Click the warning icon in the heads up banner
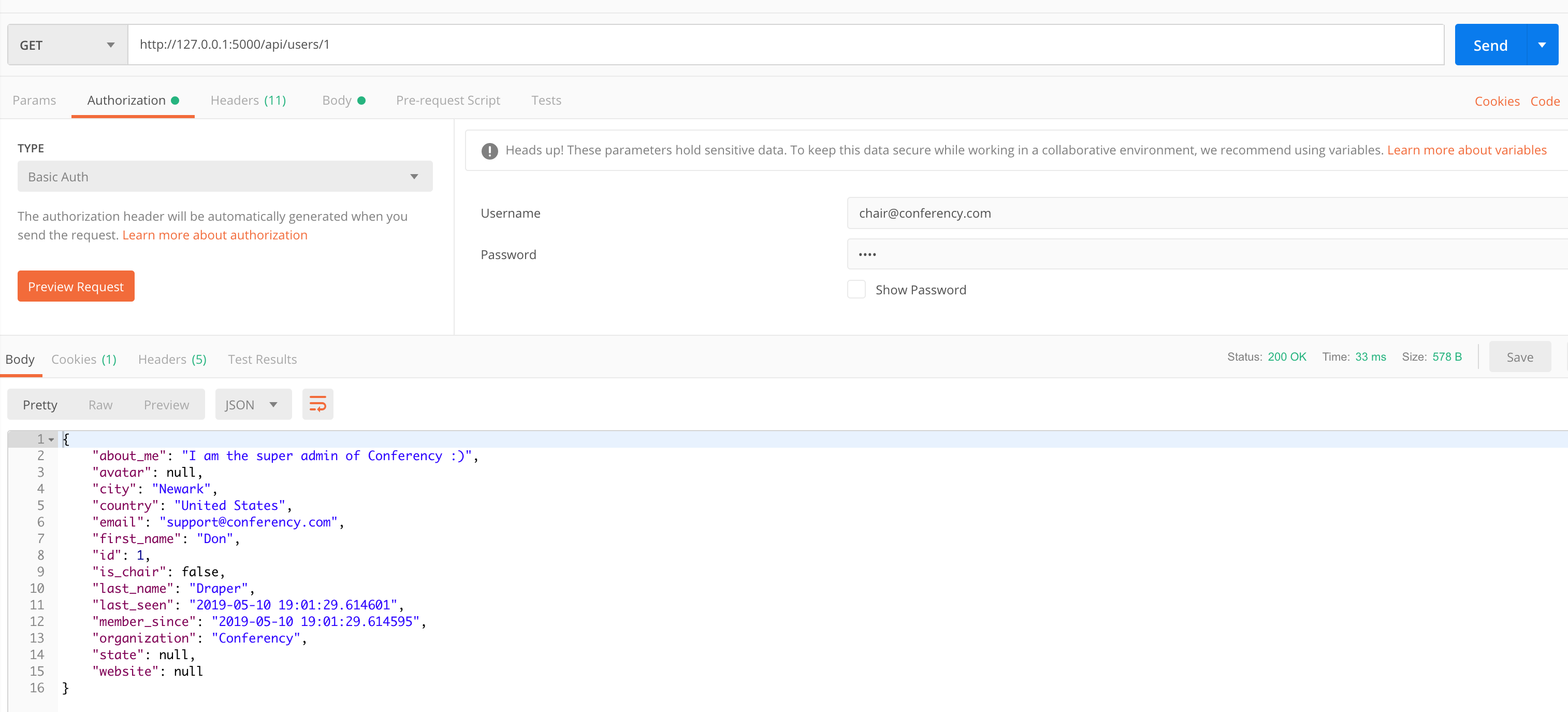Image resolution: width=1568 pixels, height=712 pixels. click(x=489, y=150)
